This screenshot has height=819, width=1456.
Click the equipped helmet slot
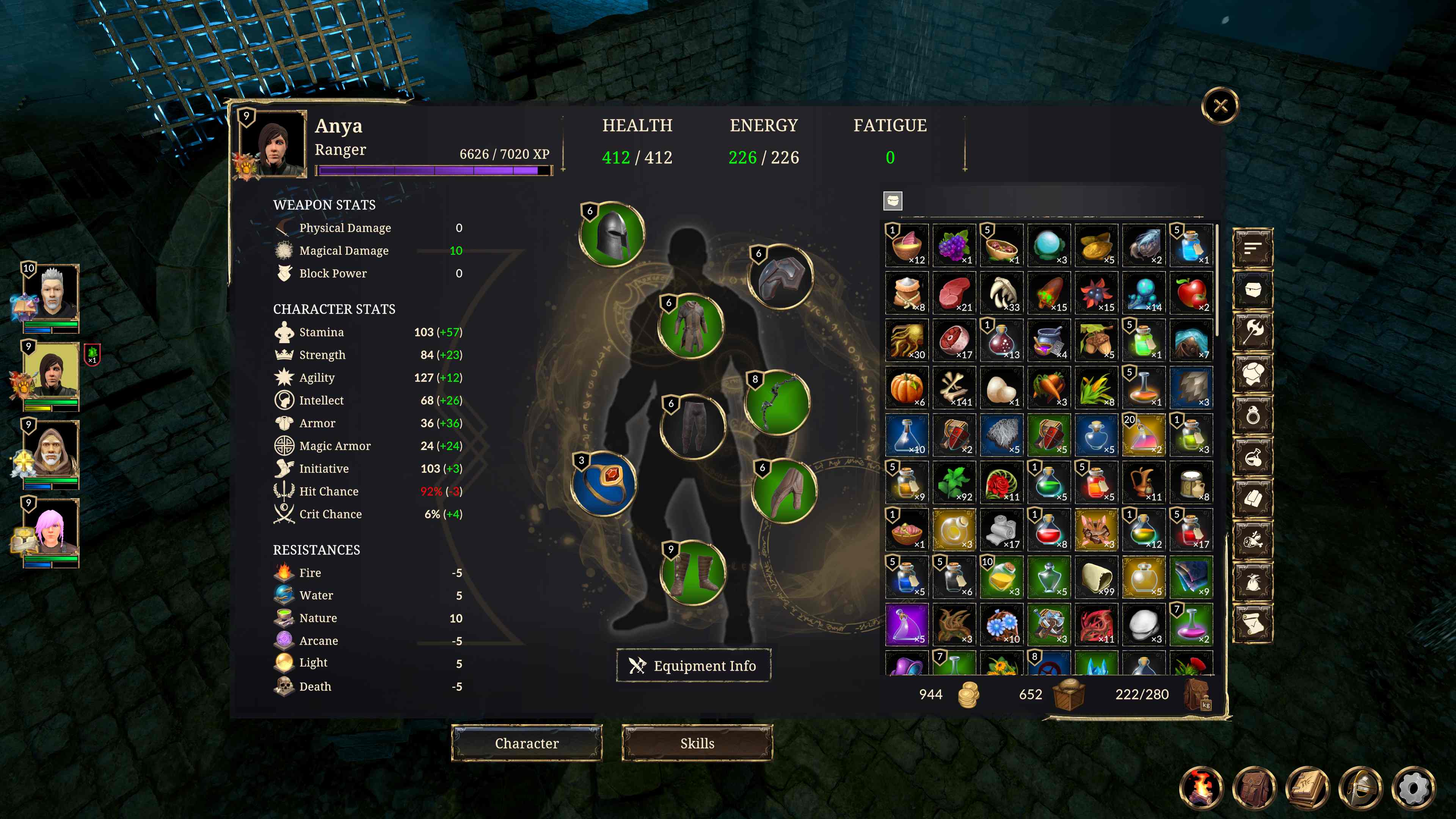612,234
